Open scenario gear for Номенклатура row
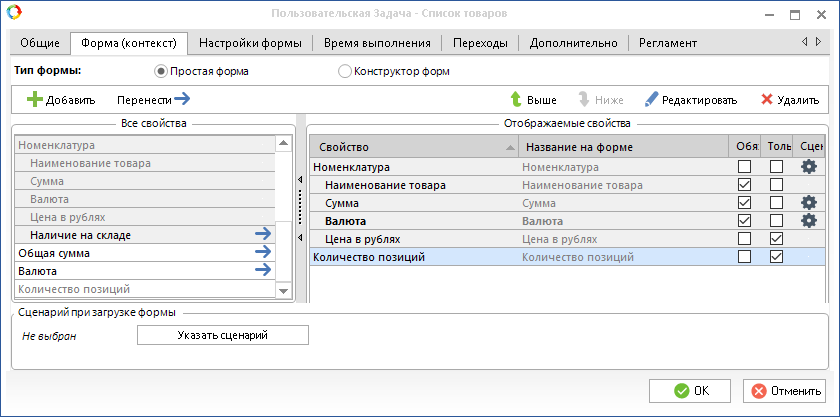This screenshot has width=840, height=417. 809,167
